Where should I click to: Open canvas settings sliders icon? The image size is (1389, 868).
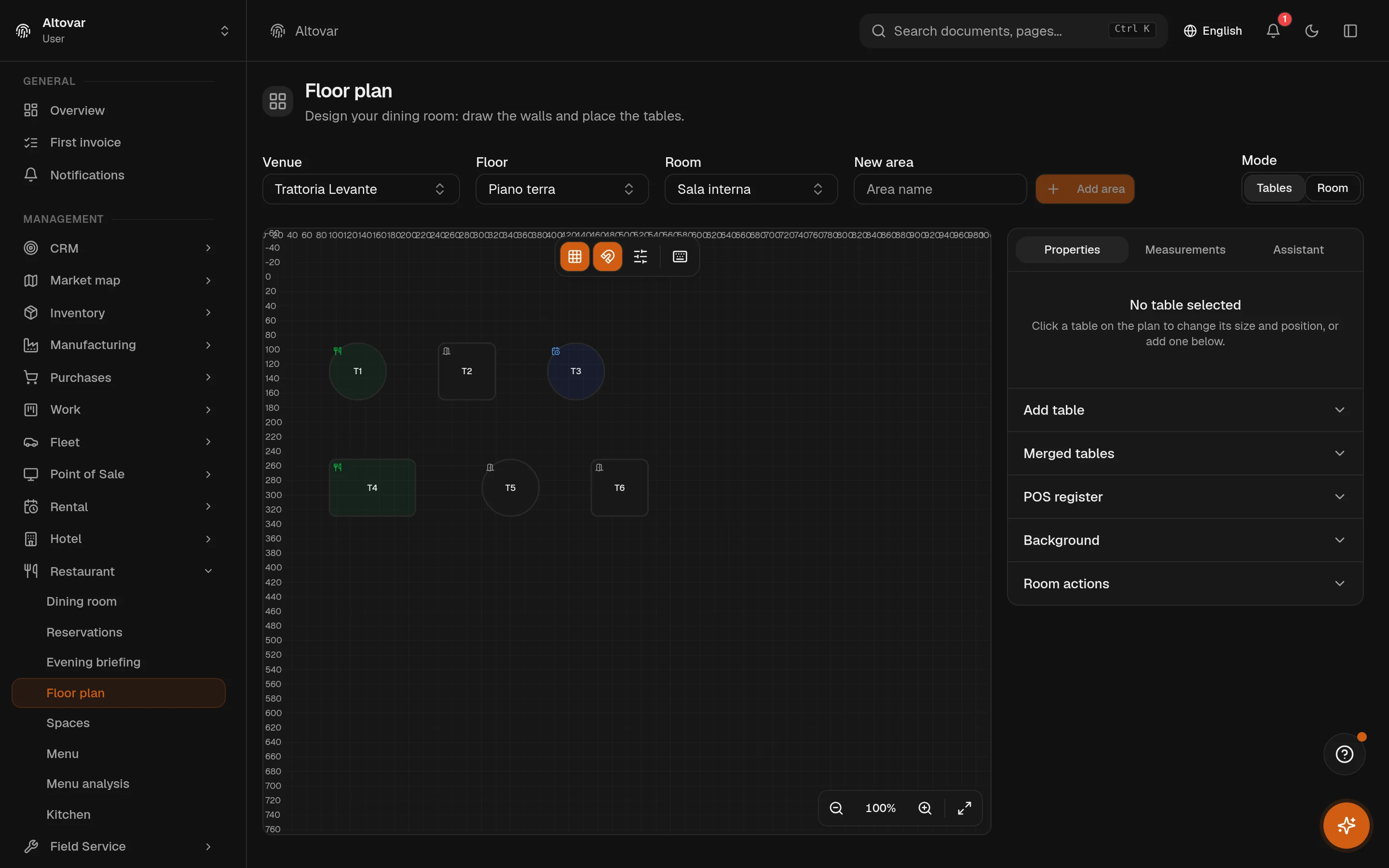pyautogui.click(x=640, y=257)
